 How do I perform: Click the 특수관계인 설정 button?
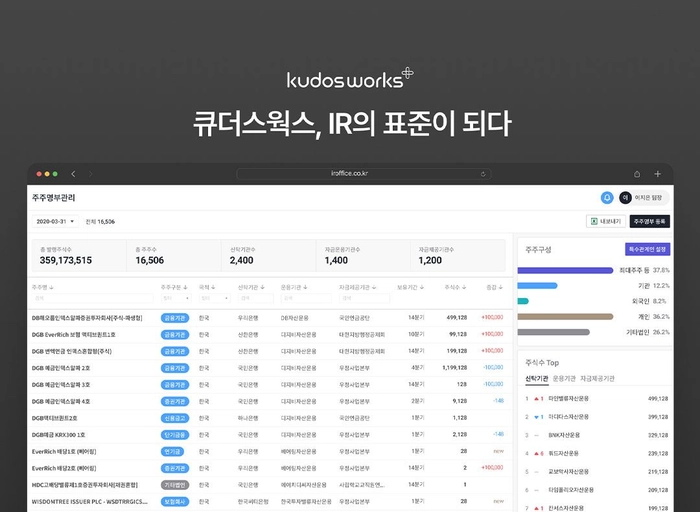(647, 249)
